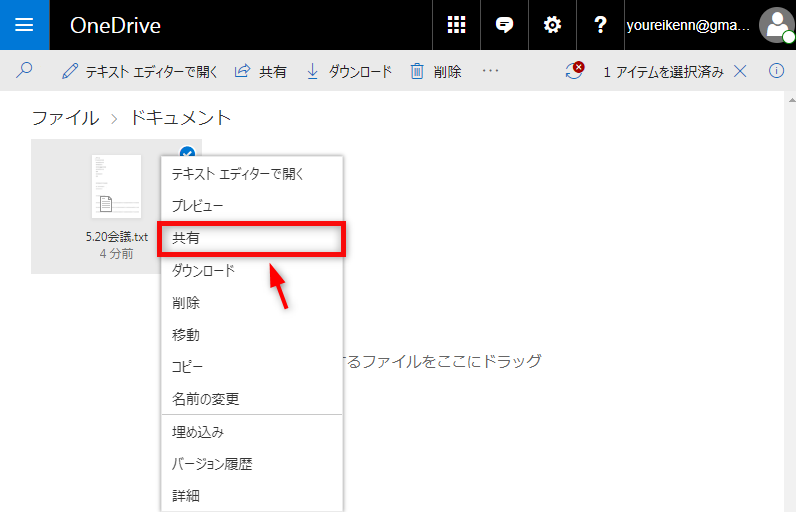Open the chat feedback icon
The width and height of the screenshot is (796, 512).
pyautogui.click(x=504, y=25)
